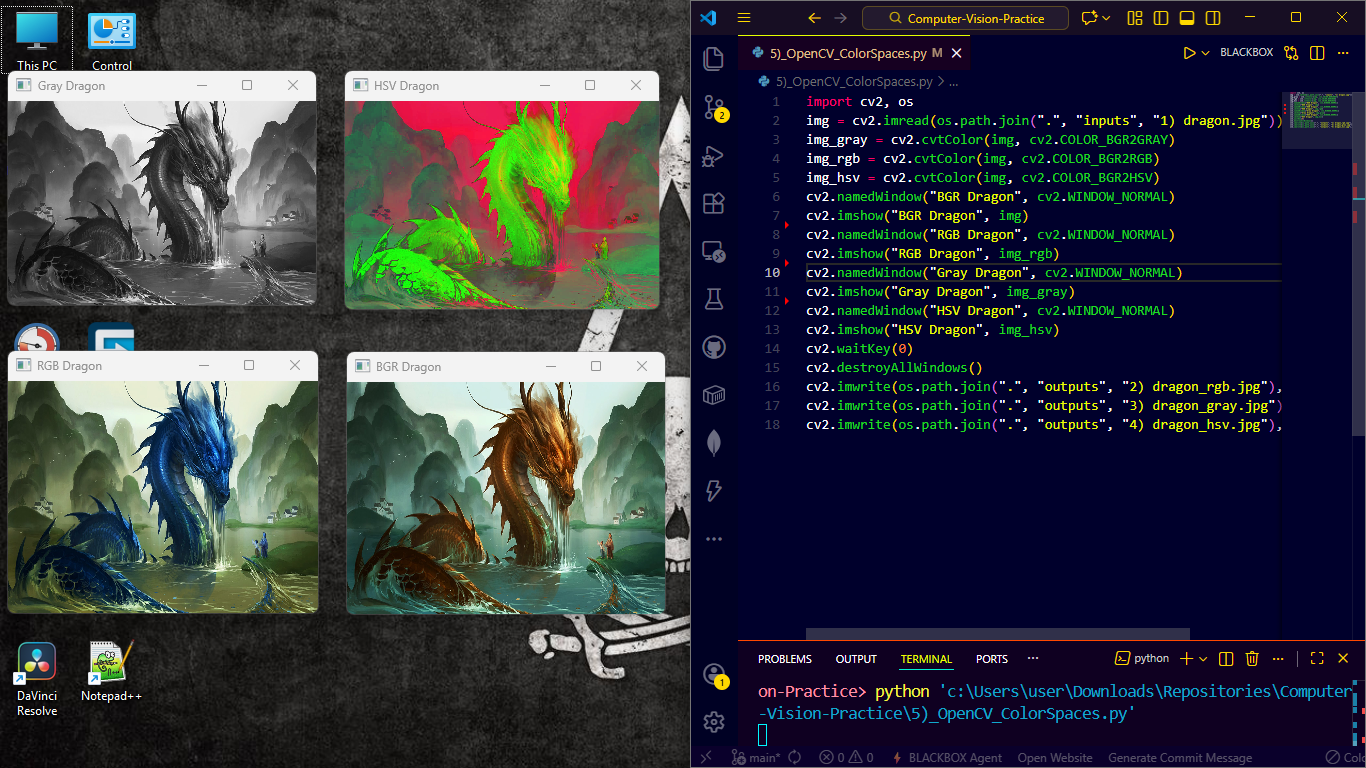The width and height of the screenshot is (1366, 768).
Task: Toggle the bottom panel layout button
Action: 1187,18
